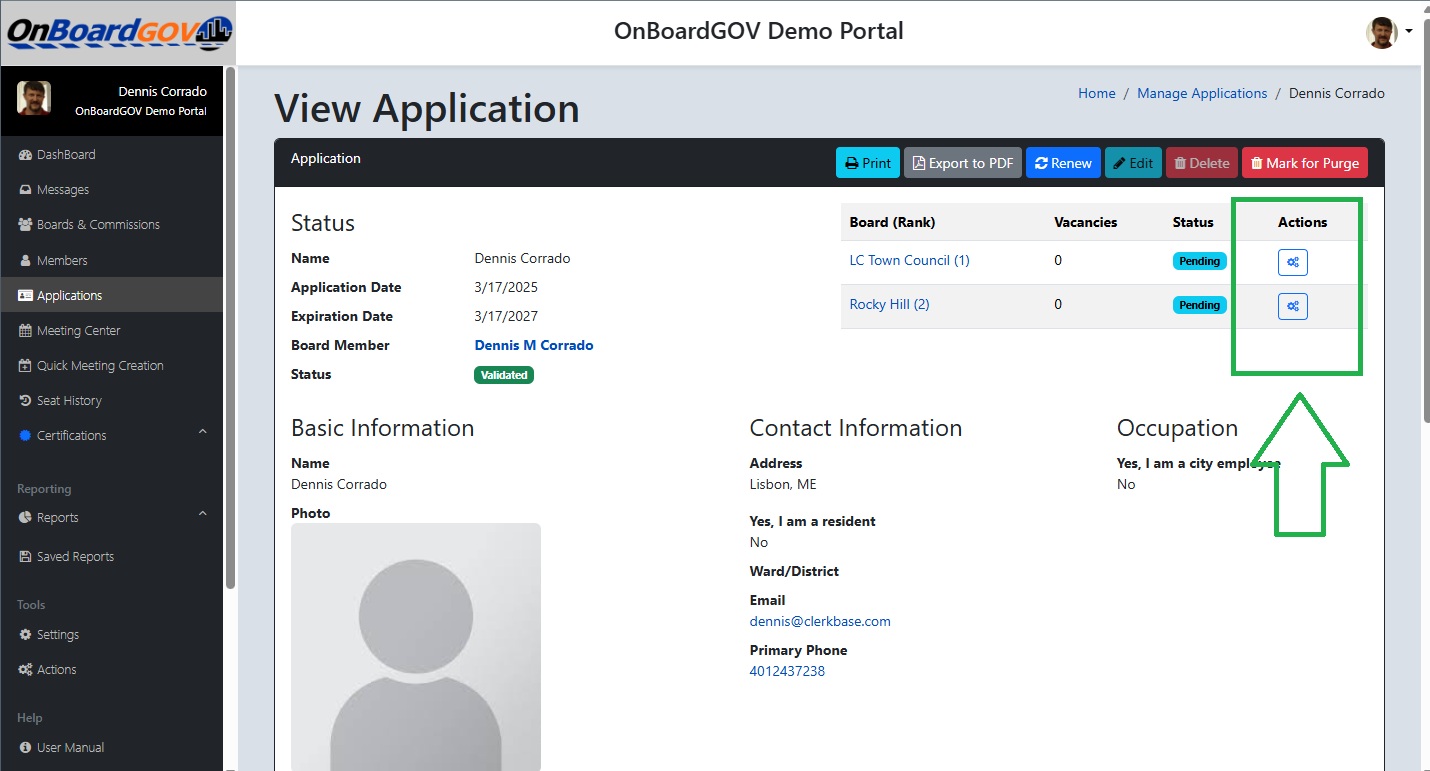Click the Dennis M Corrado board member link
This screenshot has width=1430, height=771.
pos(533,346)
